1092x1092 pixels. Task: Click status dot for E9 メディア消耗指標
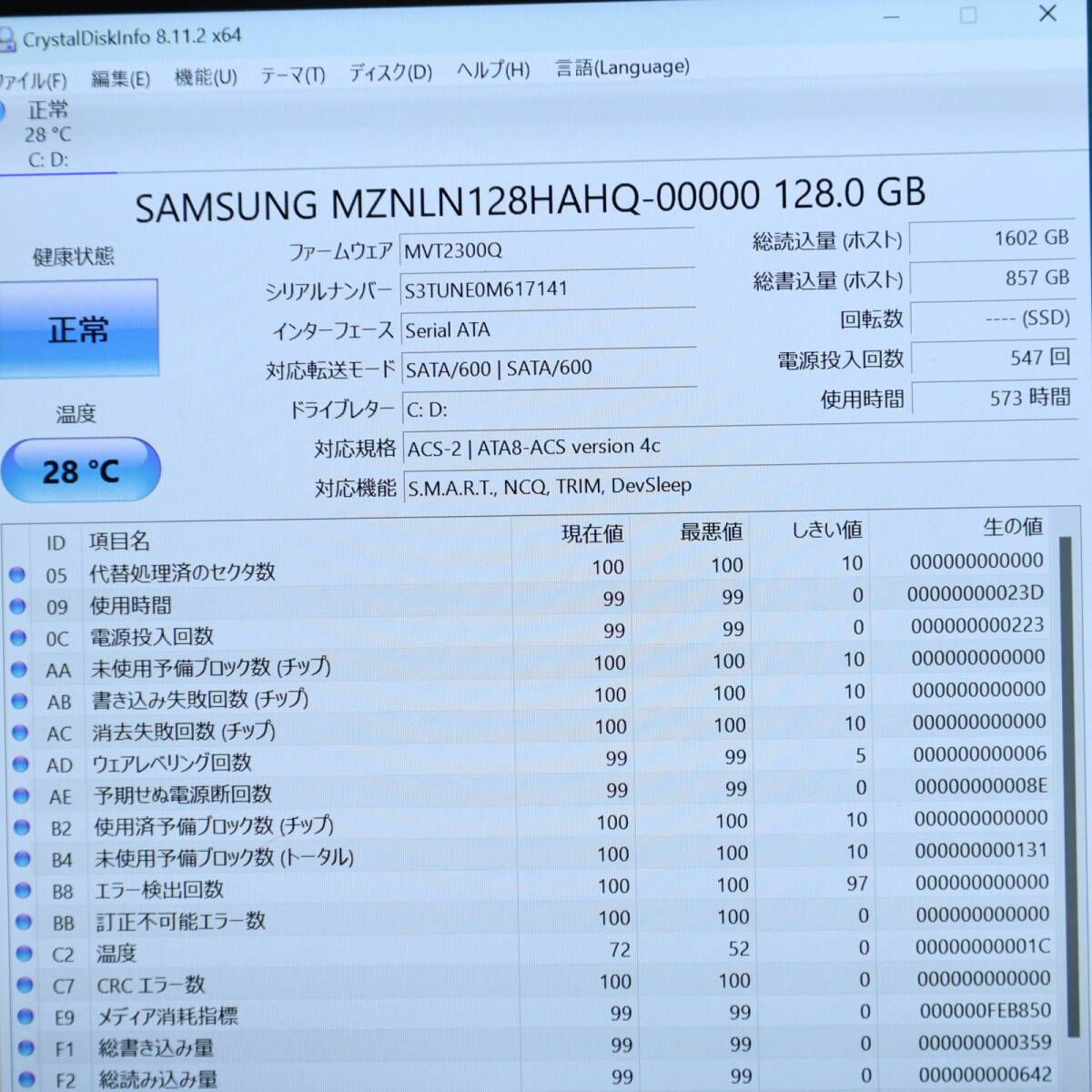[x=26, y=1017]
